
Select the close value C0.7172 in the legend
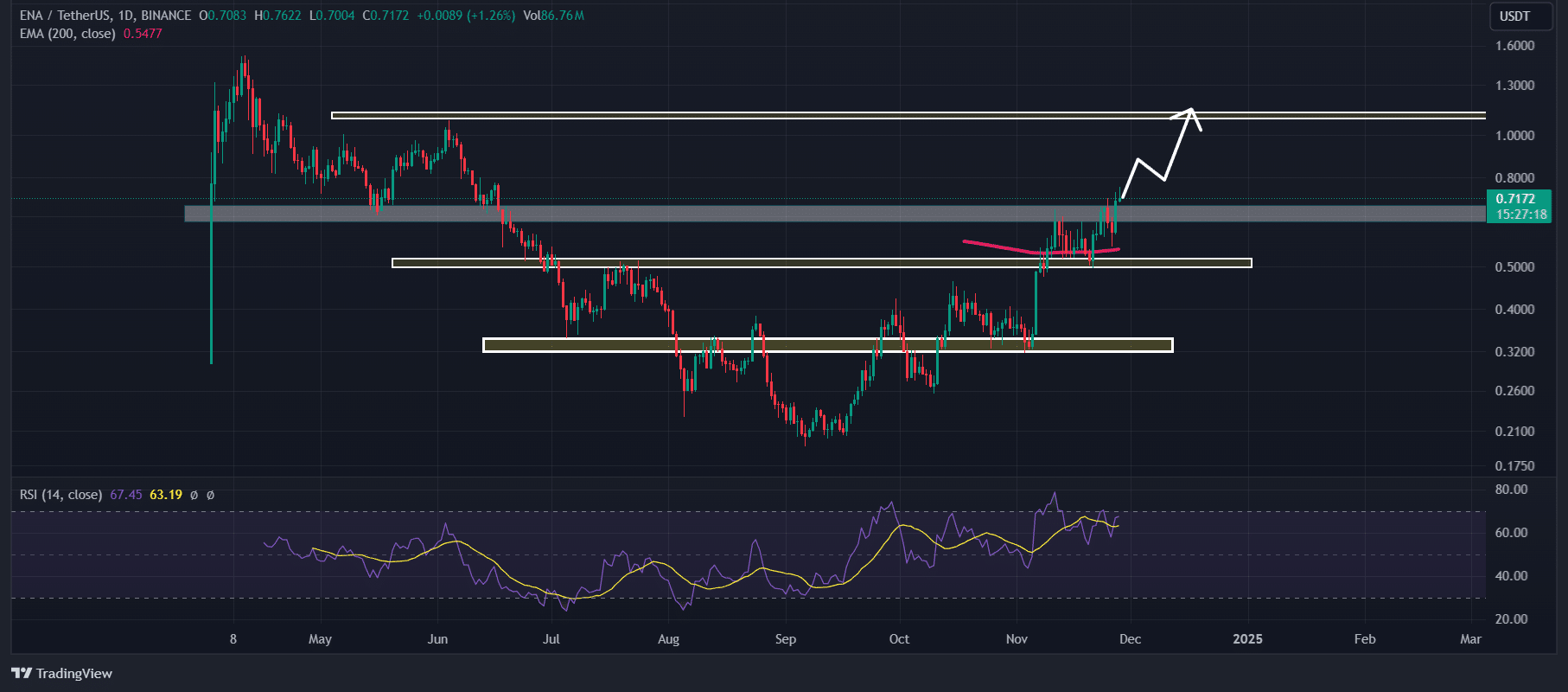(x=386, y=16)
